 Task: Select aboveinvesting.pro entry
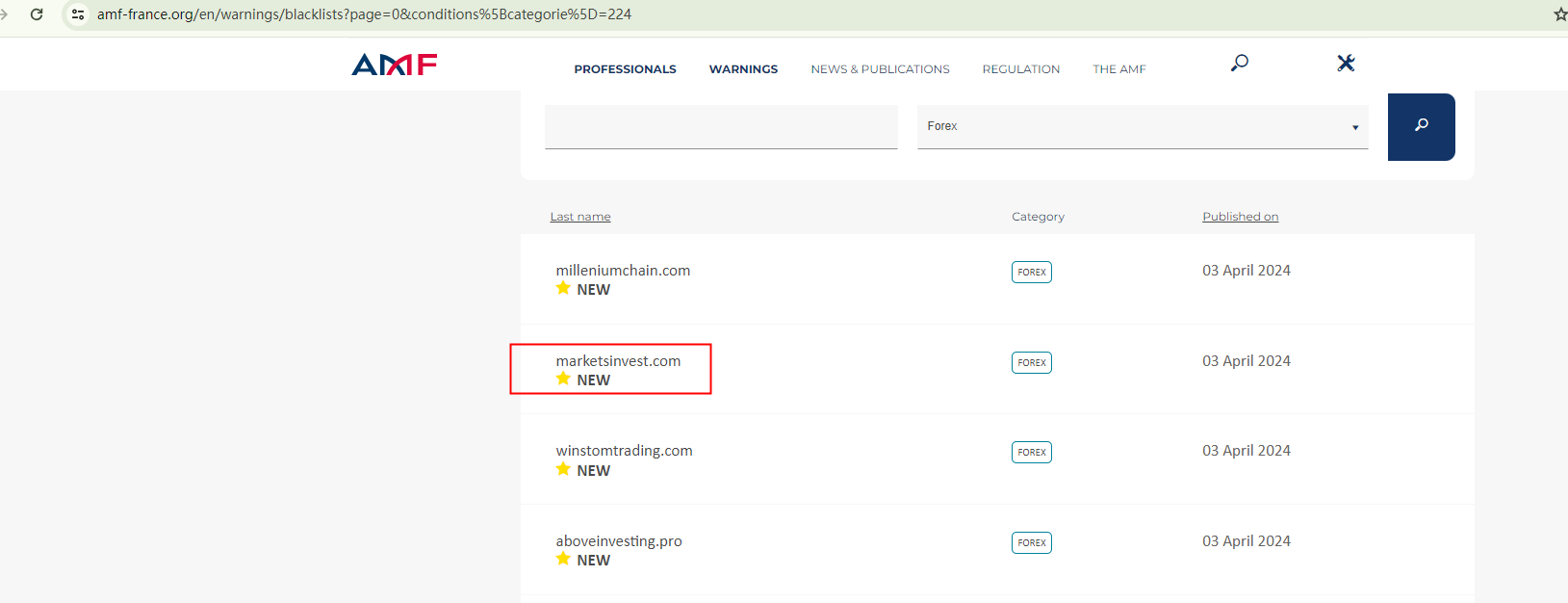[x=619, y=541]
